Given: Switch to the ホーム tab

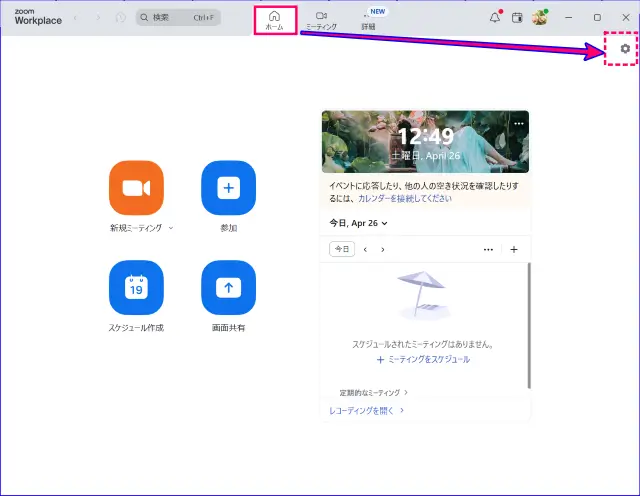Looking at the screenshot, I should [274, 20].
